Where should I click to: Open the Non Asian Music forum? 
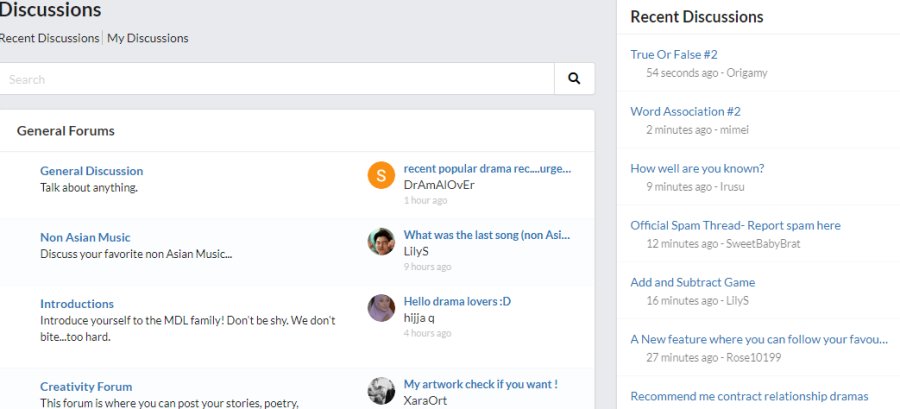85,237
